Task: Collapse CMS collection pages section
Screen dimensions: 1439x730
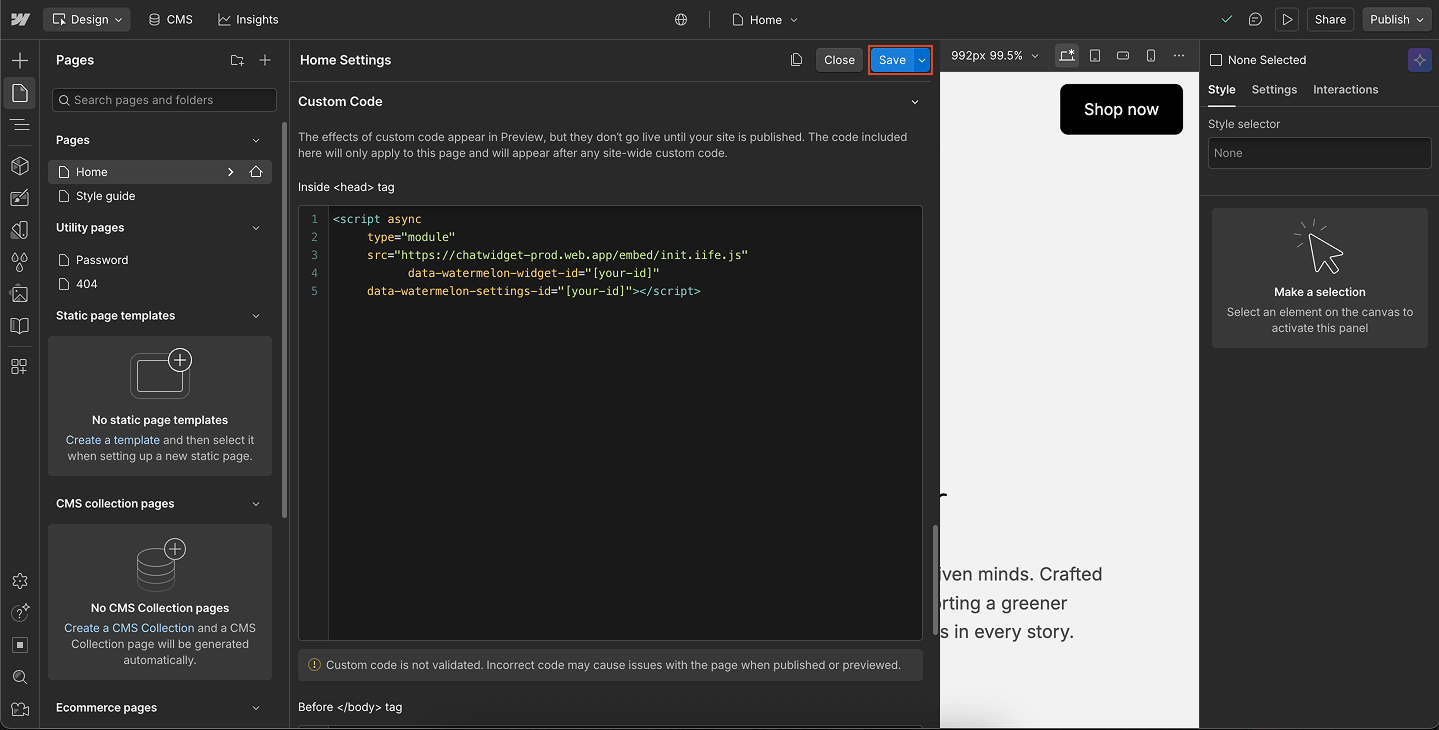Action: (x=256, y=504)
